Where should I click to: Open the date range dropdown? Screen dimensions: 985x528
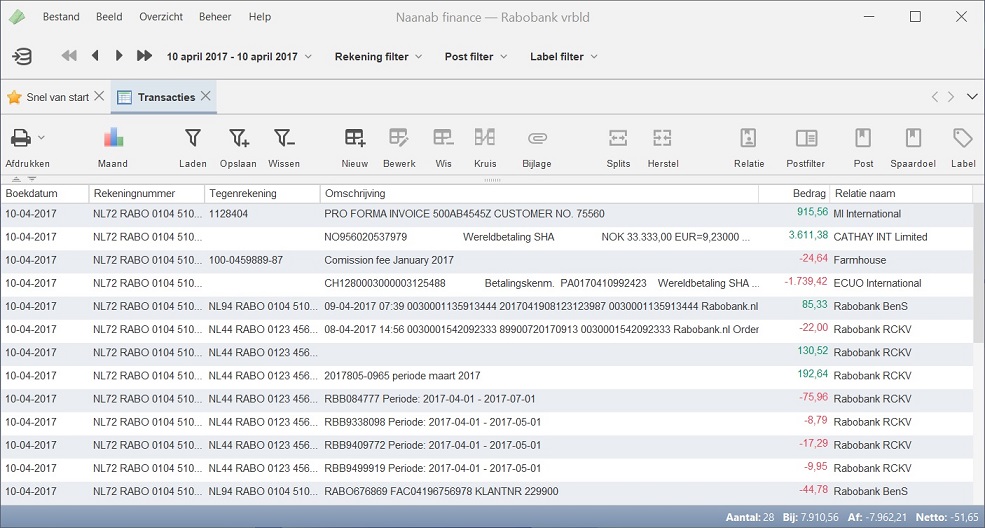pos(239,57)
